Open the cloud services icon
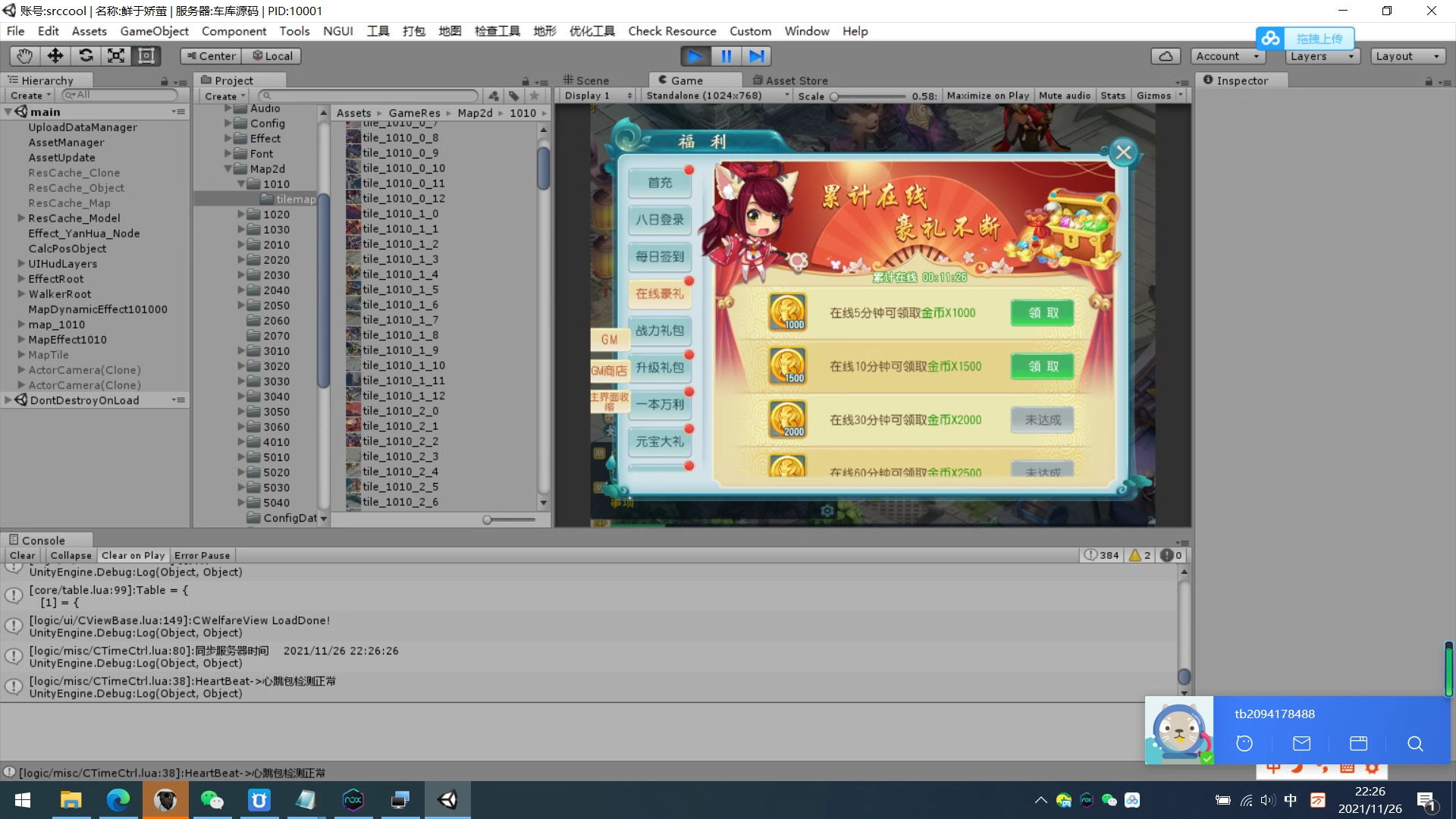This screenshot has width=1456, height=819. pyautogui.click(x=1166, y=56)
